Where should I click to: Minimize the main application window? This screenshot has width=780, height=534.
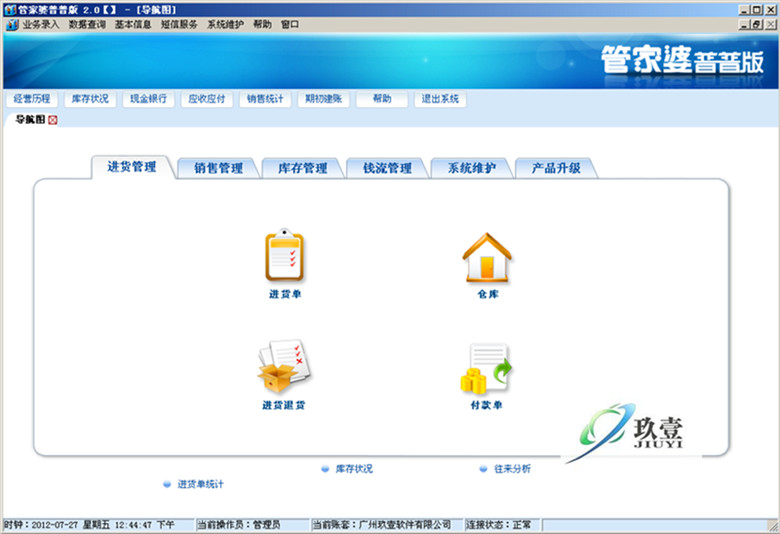point(745,9)
